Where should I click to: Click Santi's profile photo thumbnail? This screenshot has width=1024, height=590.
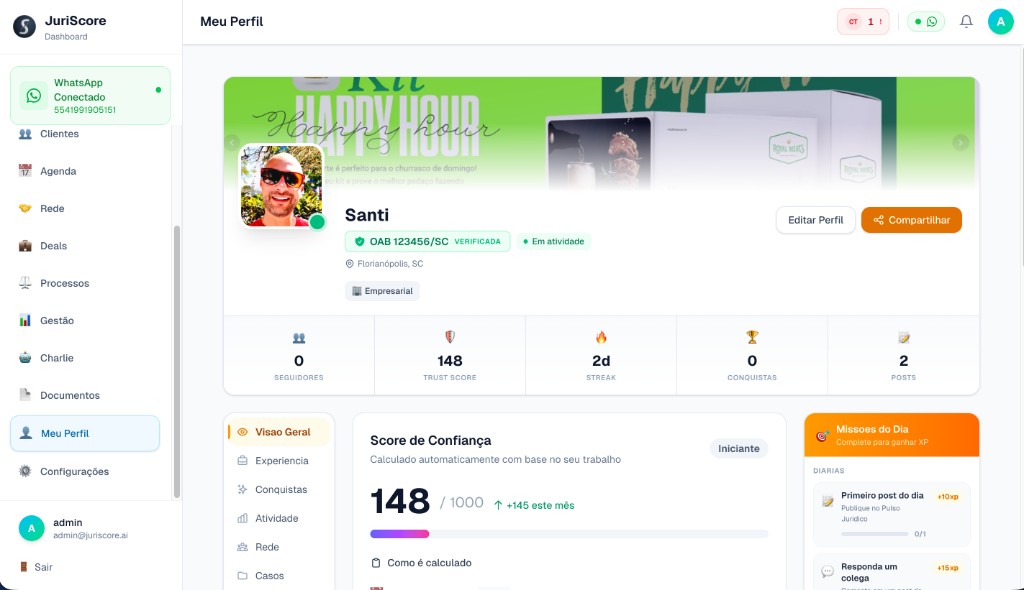tap(281, 185)
